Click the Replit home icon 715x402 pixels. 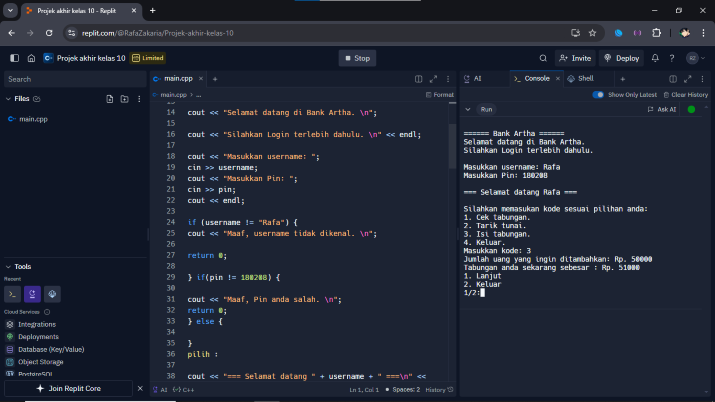point(31,58)
